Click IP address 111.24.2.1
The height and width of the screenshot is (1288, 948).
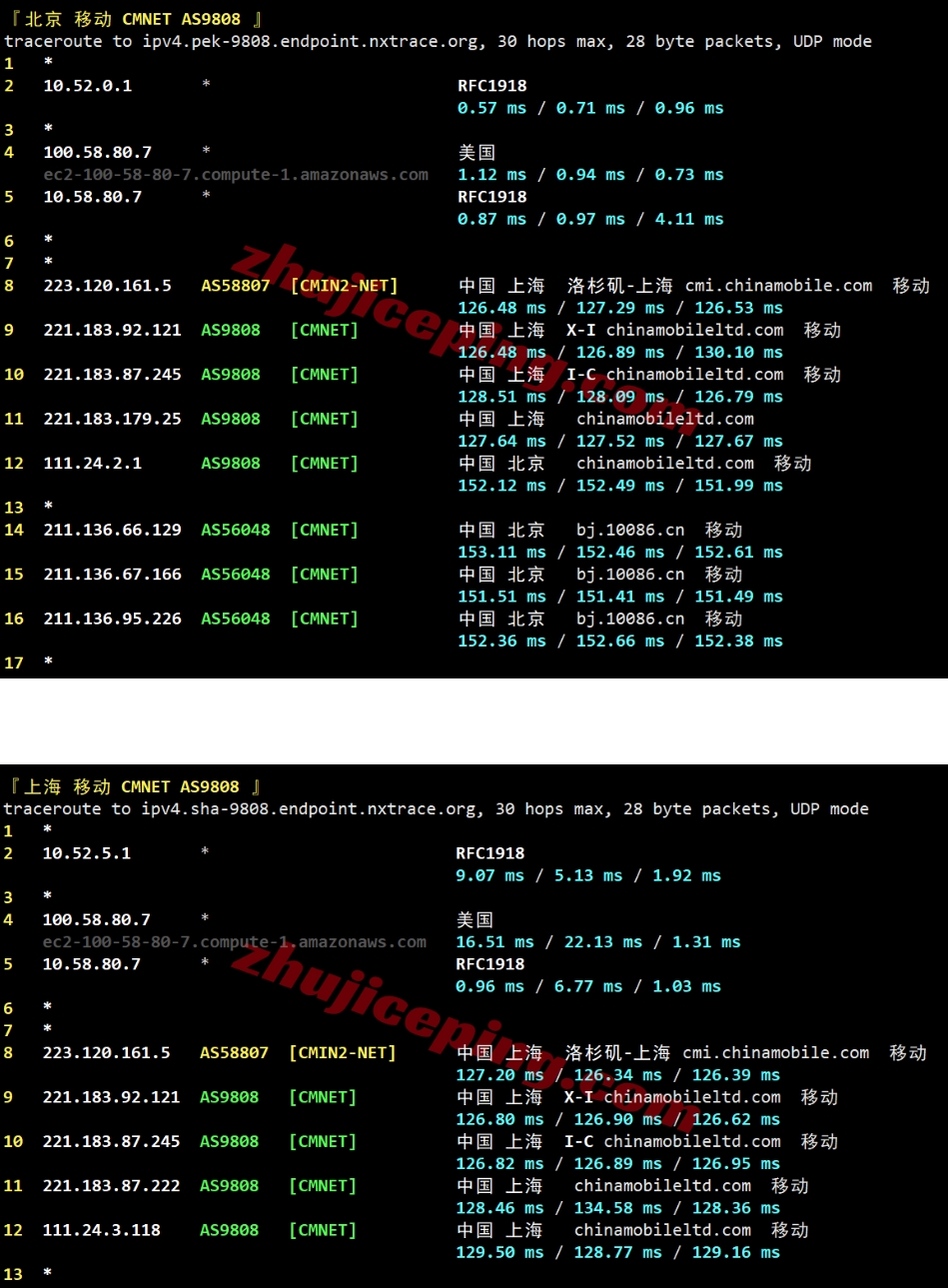point(92,463)
